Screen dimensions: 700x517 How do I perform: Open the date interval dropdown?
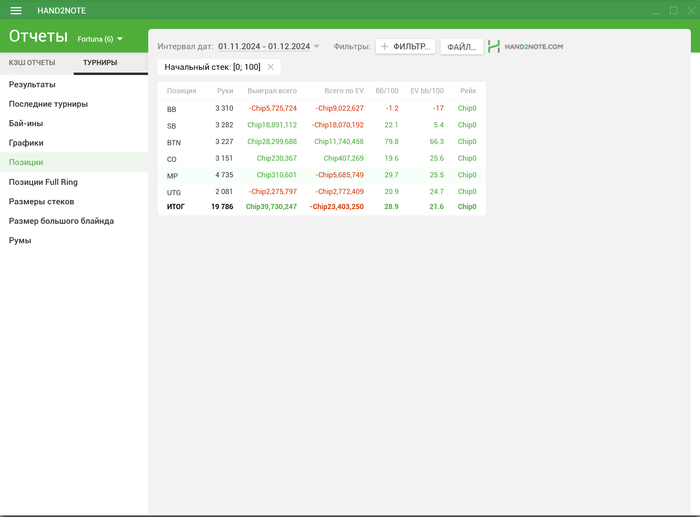tap(317, 46)
